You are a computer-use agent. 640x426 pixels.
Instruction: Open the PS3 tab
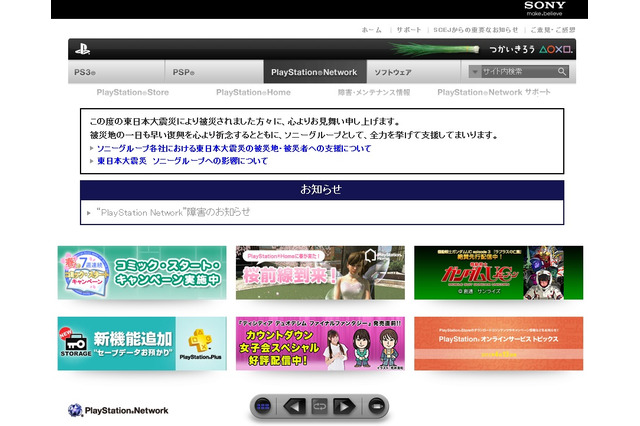click(x=116, y=72)
